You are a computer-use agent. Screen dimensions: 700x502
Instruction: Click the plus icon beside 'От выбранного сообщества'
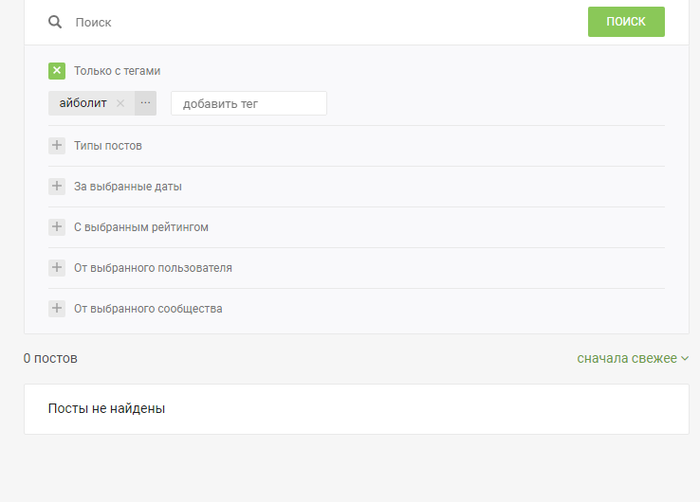point(57,309)
